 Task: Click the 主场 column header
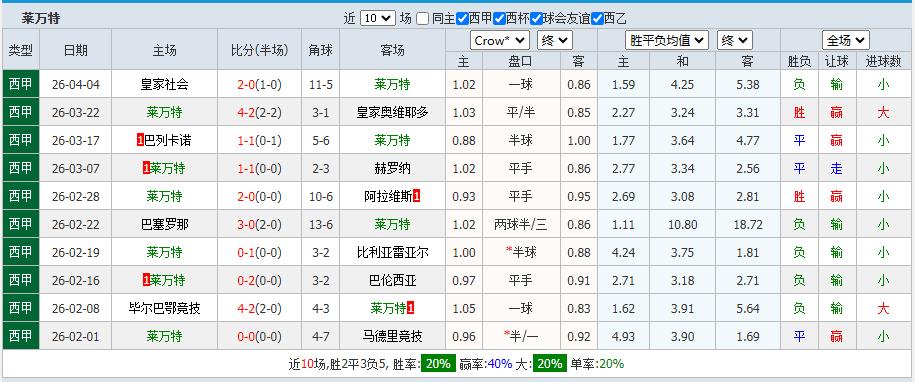click(165, 50)
